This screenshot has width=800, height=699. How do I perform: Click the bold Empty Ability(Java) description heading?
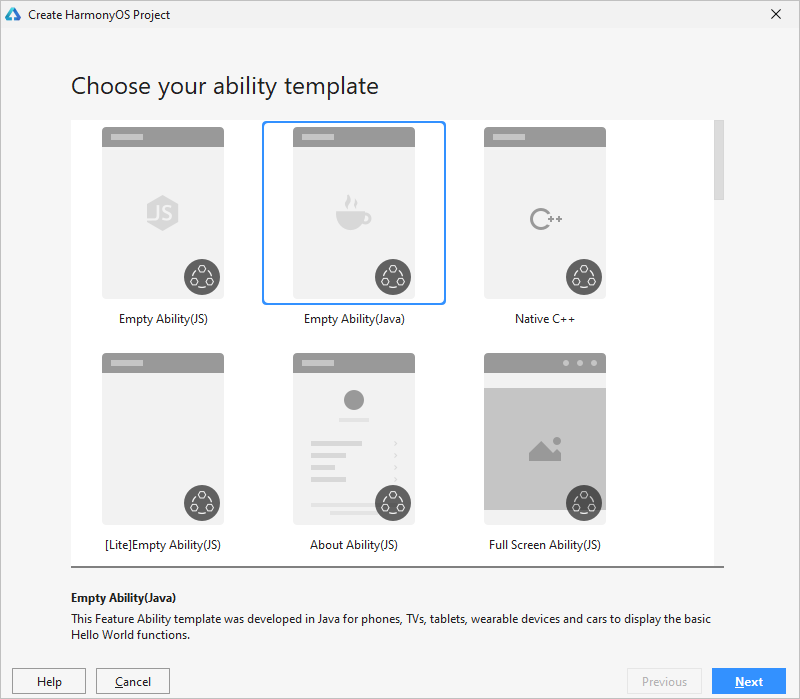[x=123, y=598]
